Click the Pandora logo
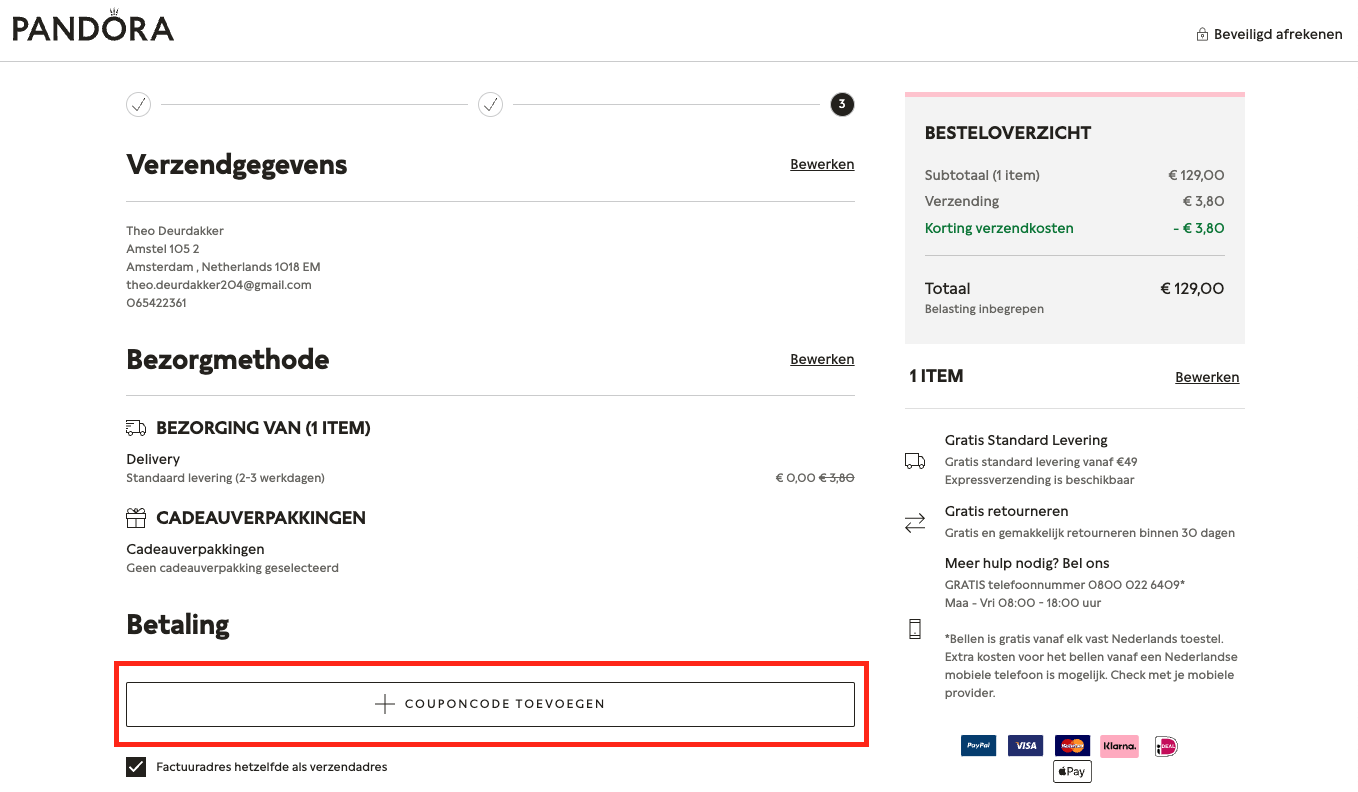The width and height of the screenshot is (1358, 792). pos(93,25)
